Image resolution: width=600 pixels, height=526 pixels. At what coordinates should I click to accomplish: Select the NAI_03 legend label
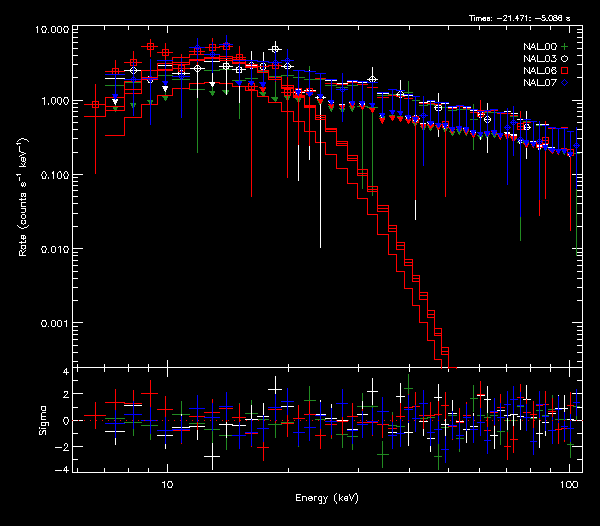(x=539, y=59)
